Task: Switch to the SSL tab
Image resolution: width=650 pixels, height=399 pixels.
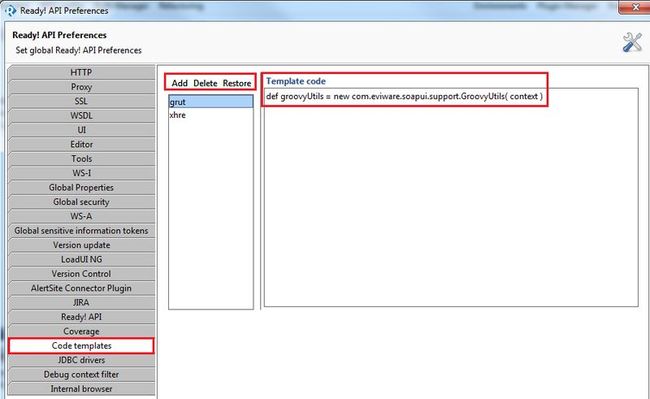Action: 81,101
